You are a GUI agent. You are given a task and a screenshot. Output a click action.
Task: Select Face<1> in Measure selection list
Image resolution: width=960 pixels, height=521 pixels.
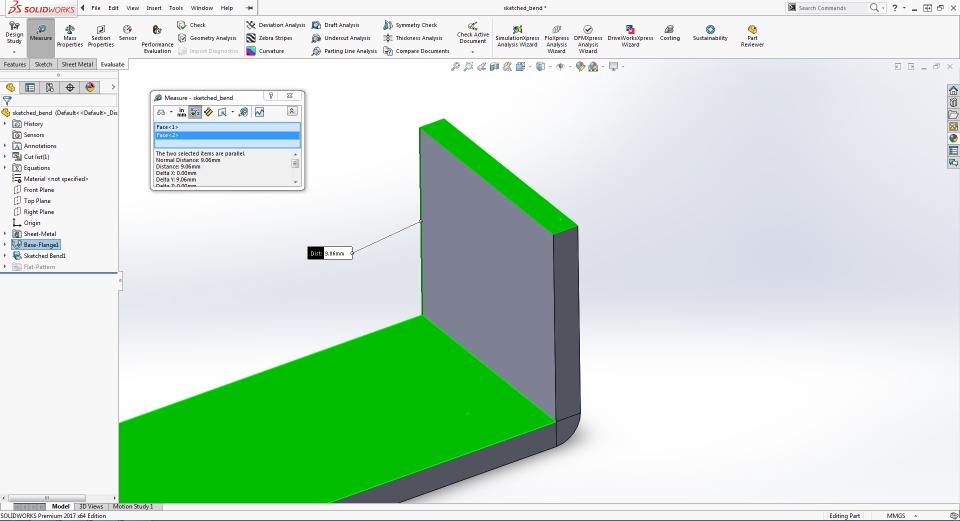coord(227,127)
